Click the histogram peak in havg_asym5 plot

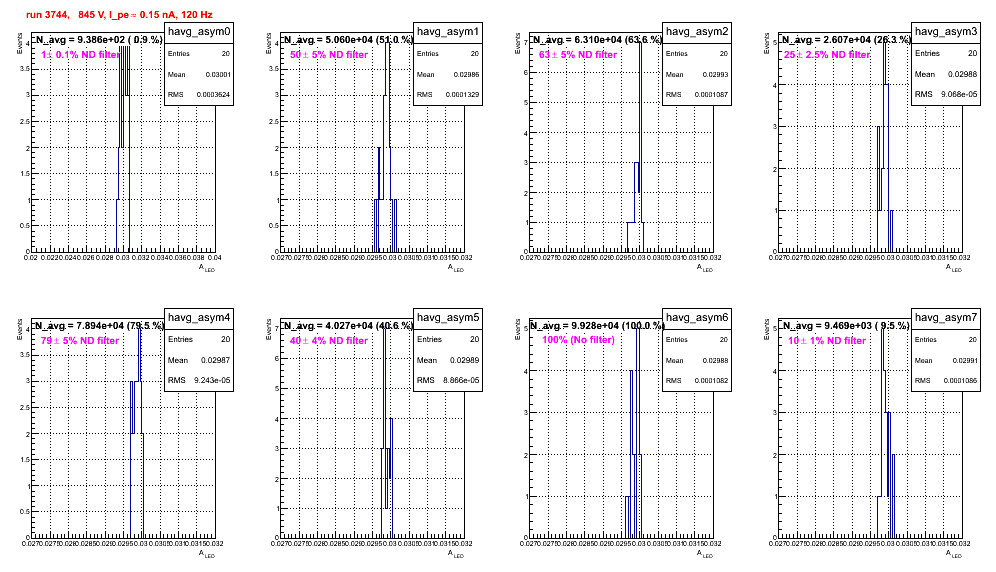coord(385,330)
